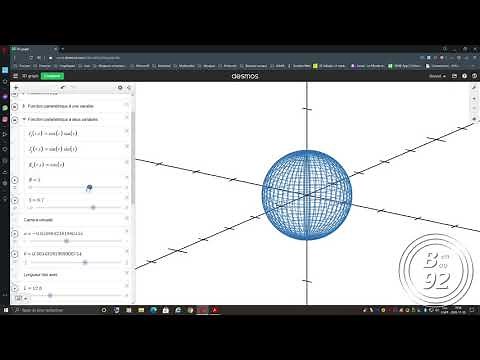Play animation for the R slider
This screenshot has height=360, width=480.
click(14, 180)
